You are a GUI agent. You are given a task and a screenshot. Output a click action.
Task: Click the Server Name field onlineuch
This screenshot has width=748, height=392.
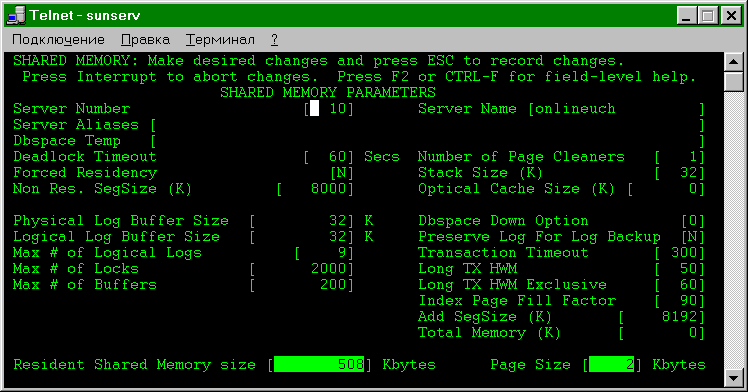tap(616, 109)
